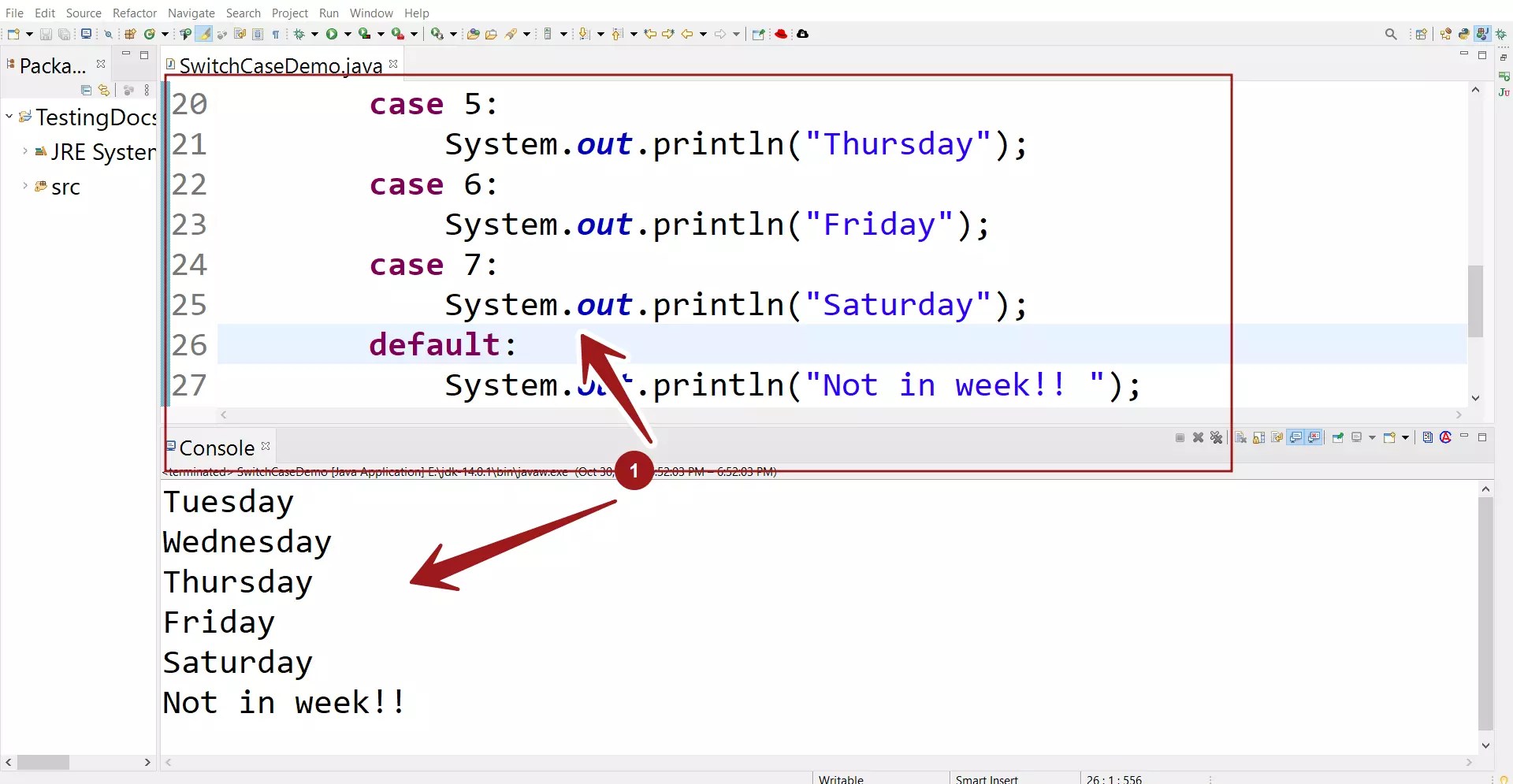Open the Debug tool
This screenshot has width=1513, height=784.
[x=300, y=33]
